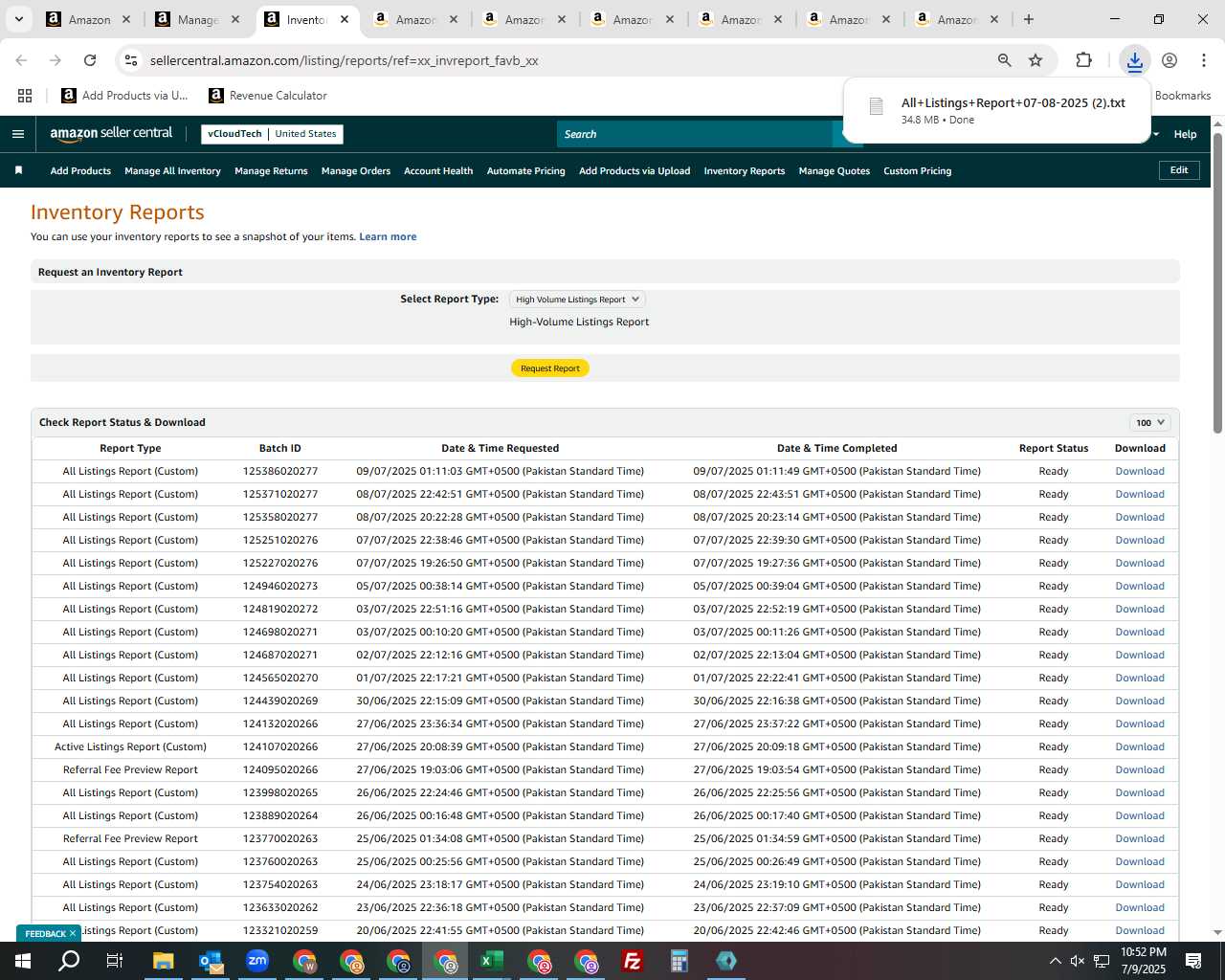
Task: Open the tab search dropdown arrow
Action: (18, 19)
